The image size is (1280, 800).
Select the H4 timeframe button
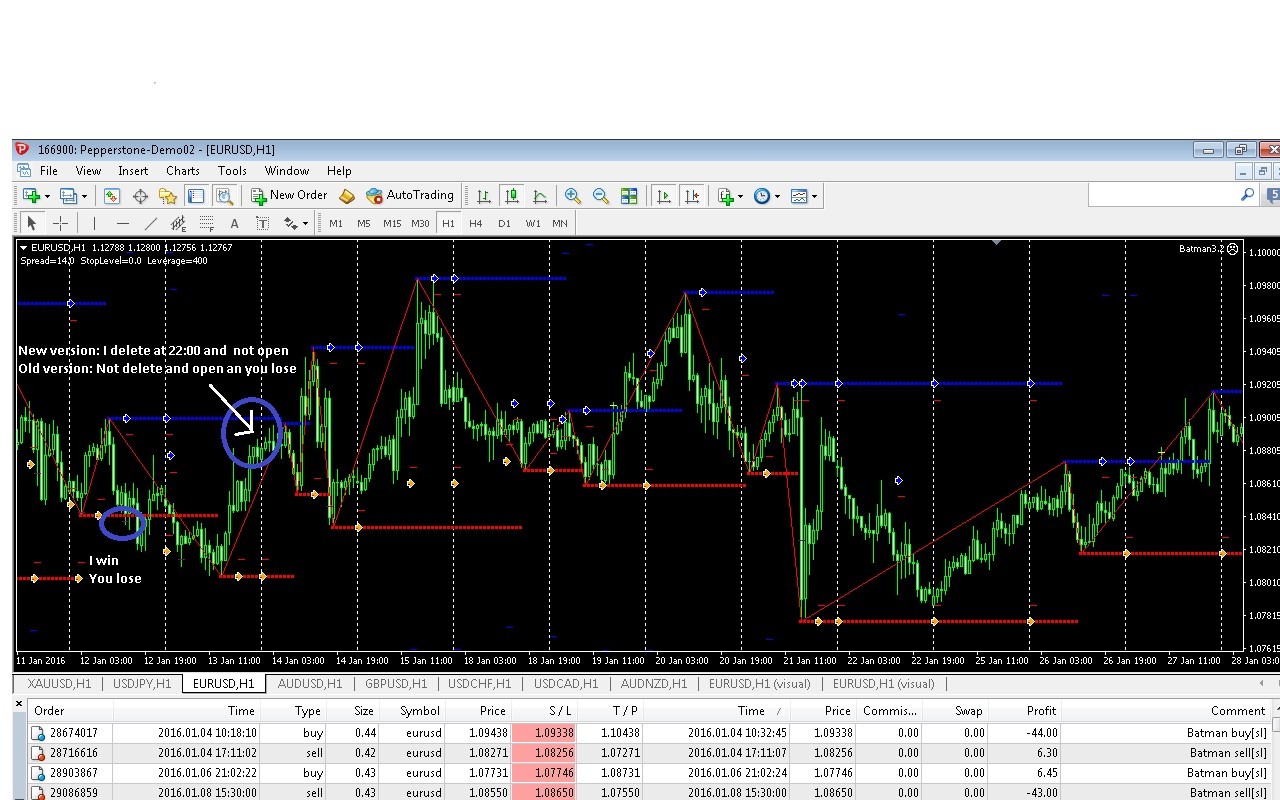click(476, 223)
